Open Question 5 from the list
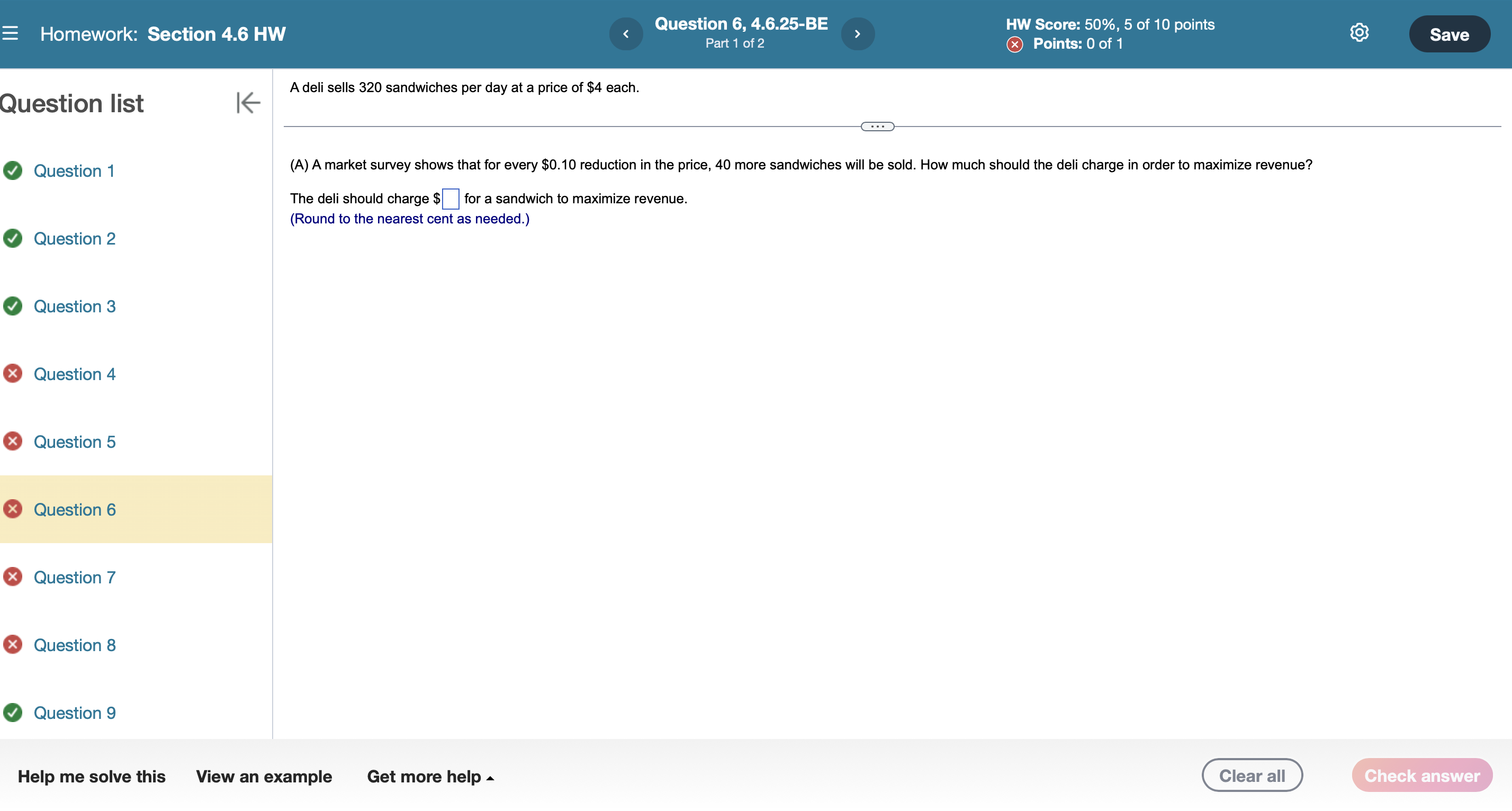The height and width of the screenshot is (811, 1512). point(75,442)
